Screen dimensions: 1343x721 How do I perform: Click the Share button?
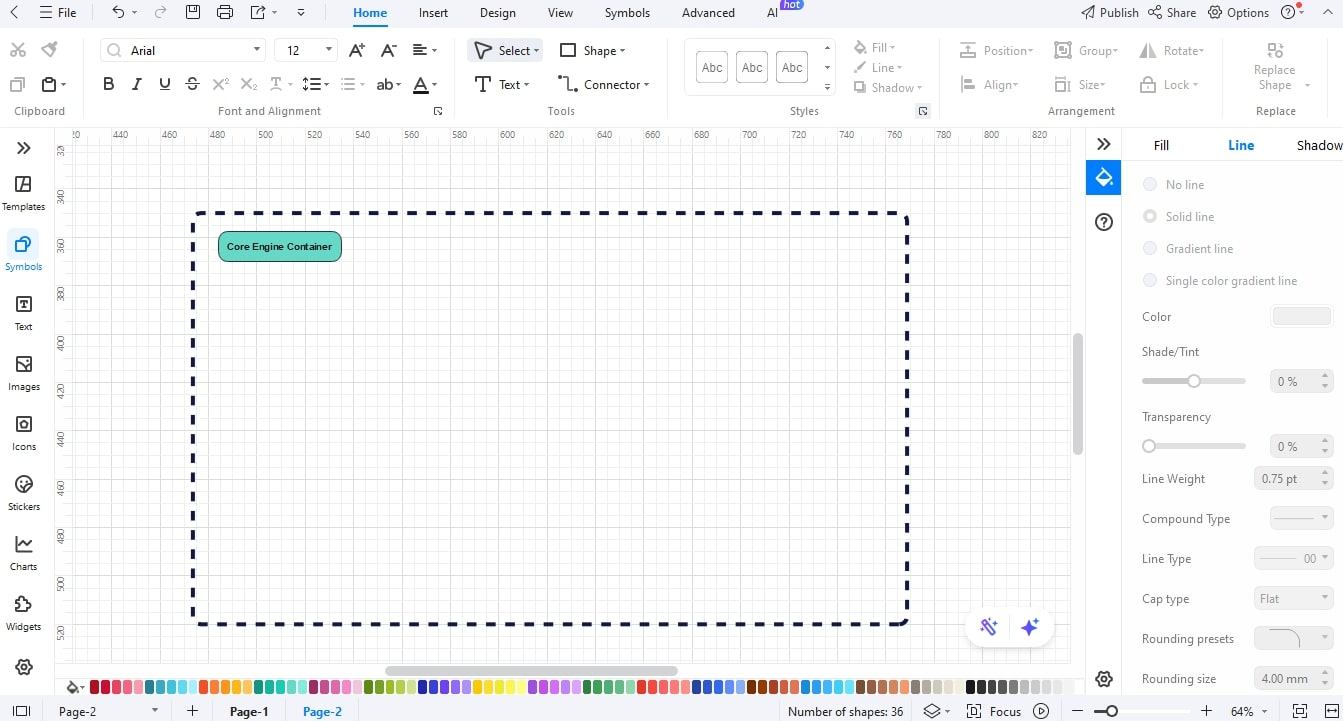pyautogui.click(x=1172, y=13)
